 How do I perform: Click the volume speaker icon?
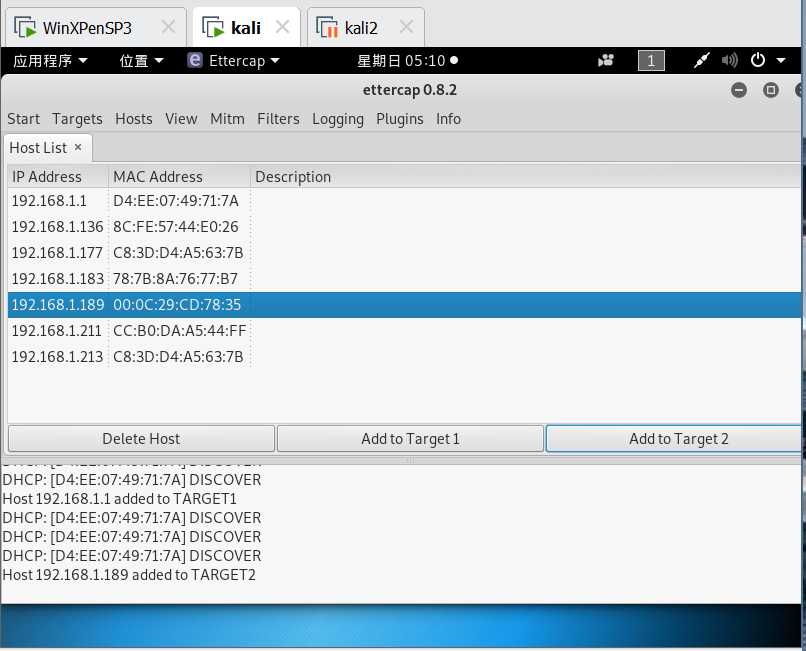[x=729, y=61]
